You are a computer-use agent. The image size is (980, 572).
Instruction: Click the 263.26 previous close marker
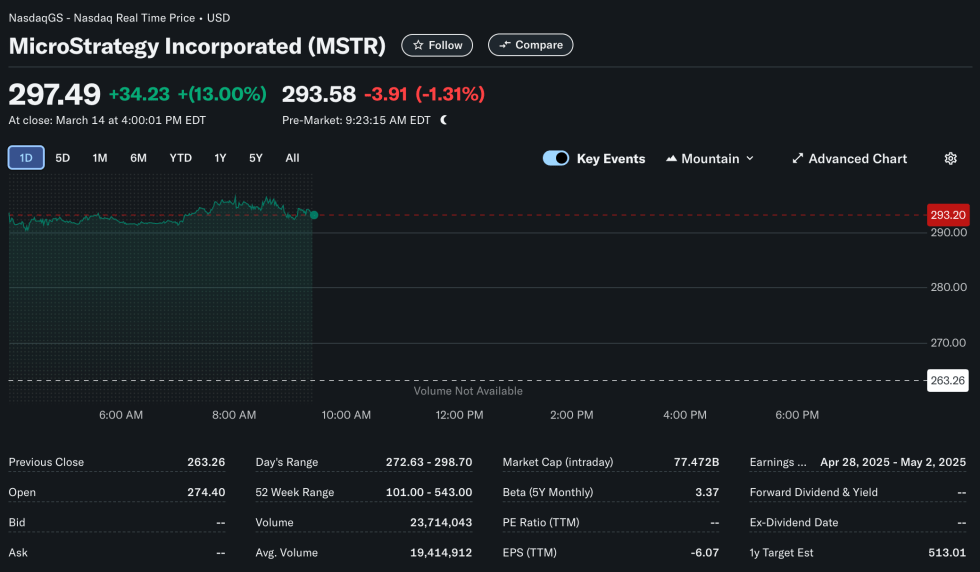(947, 380)
